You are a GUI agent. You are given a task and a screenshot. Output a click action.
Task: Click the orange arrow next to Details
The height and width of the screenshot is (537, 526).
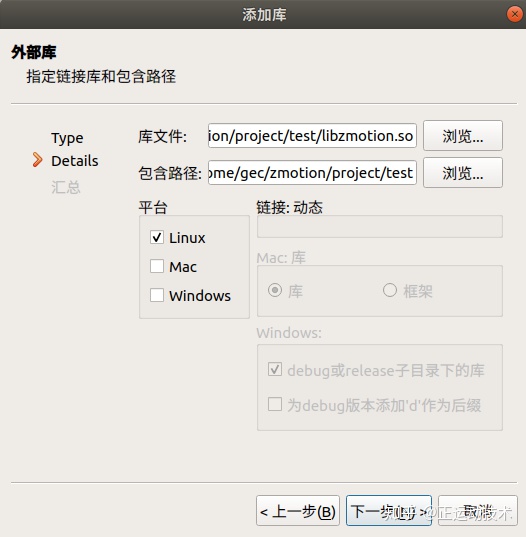tap(37, 160)
